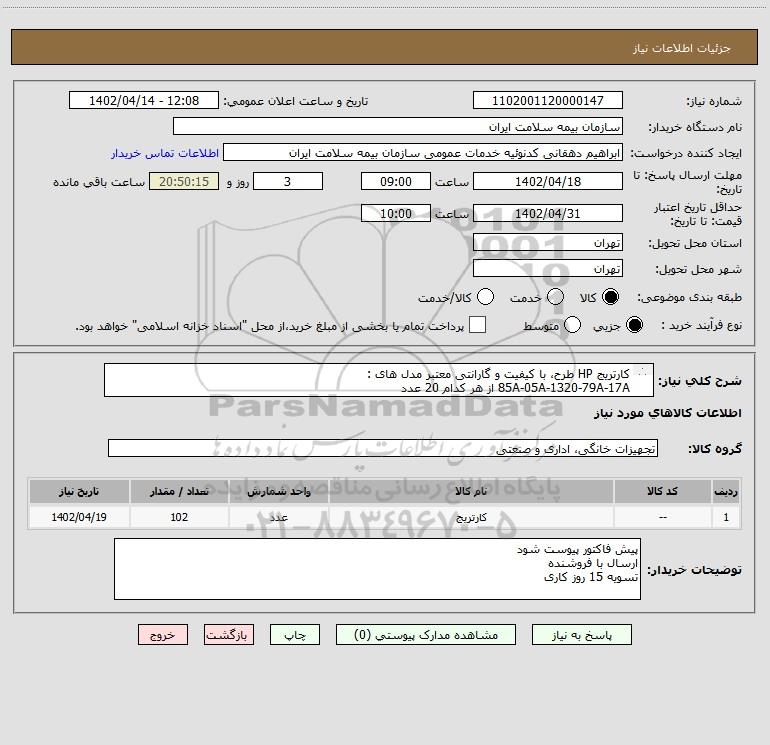
Task: Click the validity time field 10:00
Action: click(x=396, y=213)
